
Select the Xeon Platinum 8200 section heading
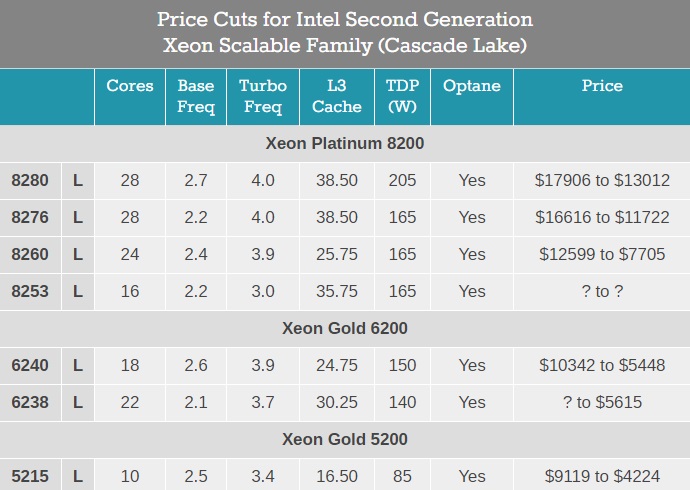[x=345, y=143]
